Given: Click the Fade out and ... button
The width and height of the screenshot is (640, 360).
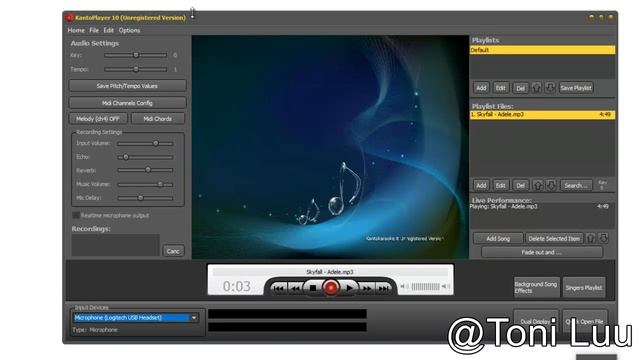Looking at the screenshot, I should pos(542,252).
